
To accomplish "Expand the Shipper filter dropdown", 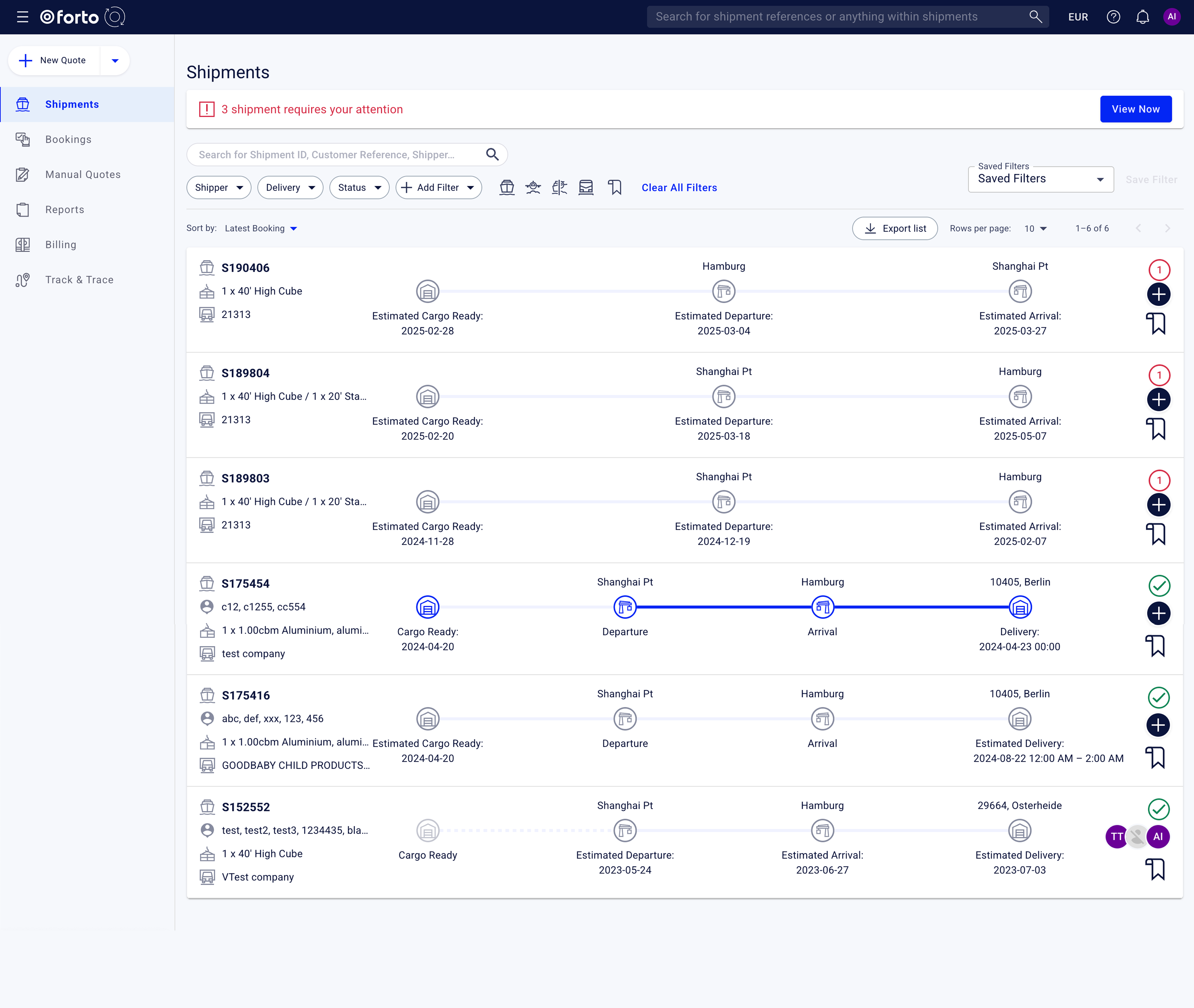I will (218, 187).
